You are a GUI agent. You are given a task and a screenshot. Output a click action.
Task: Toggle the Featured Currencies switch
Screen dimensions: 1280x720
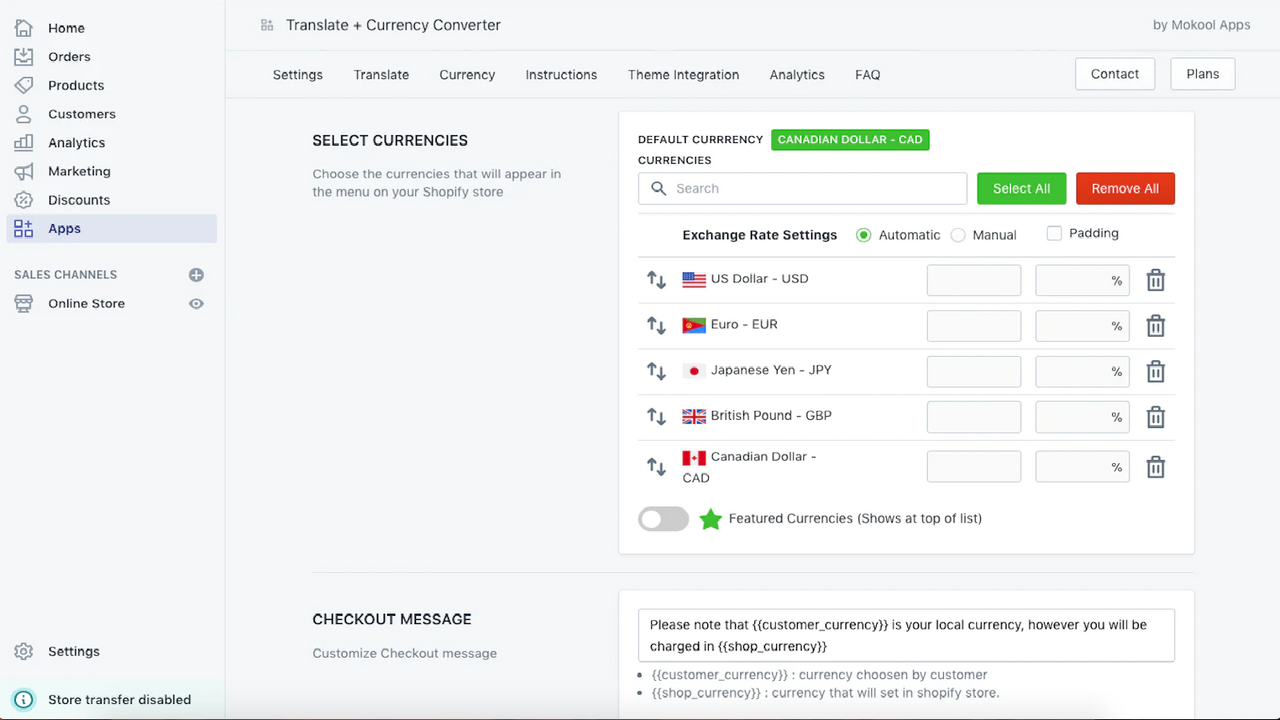click(x=664, y=519)
